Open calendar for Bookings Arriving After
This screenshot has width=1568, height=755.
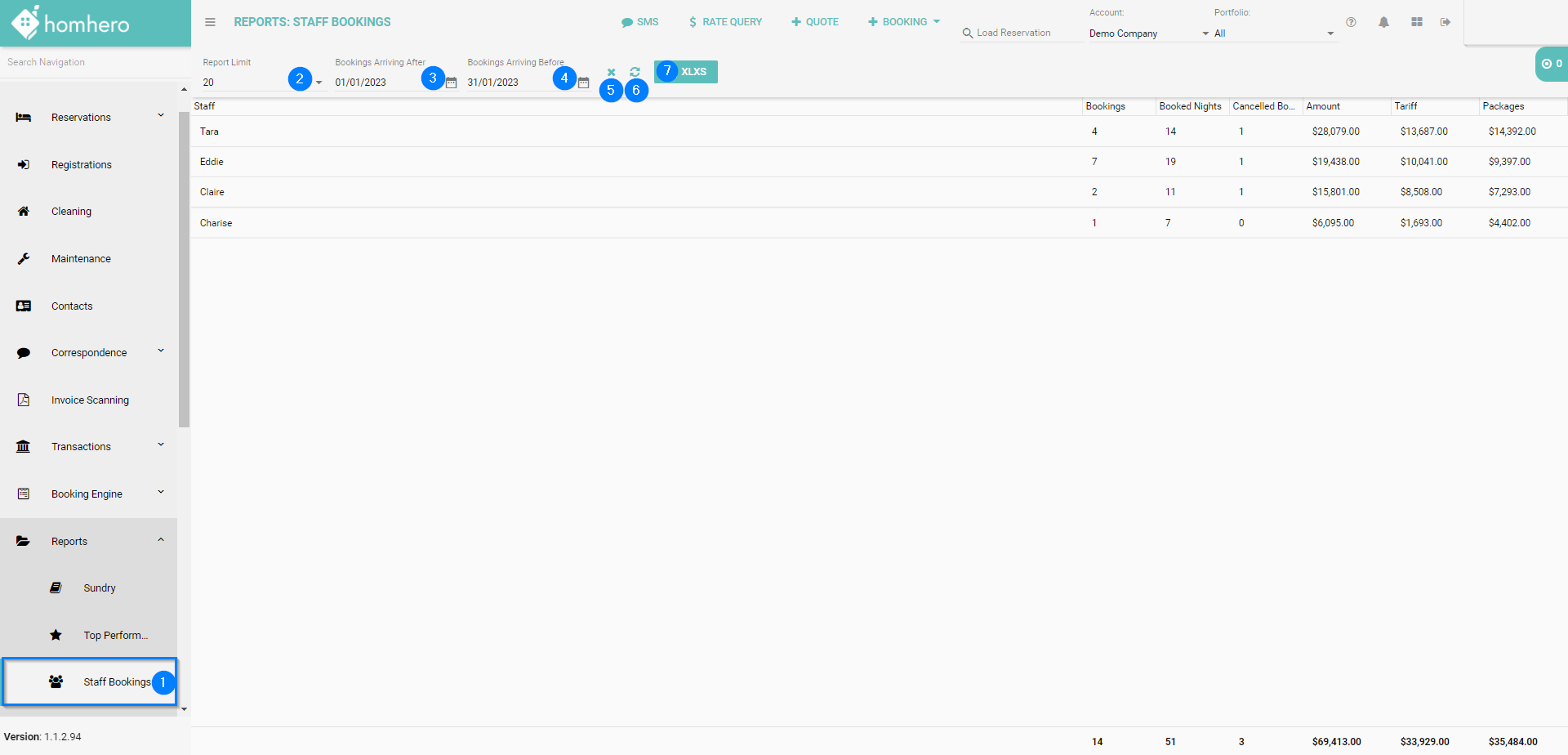pyautogui.click(x=451, y=83)
